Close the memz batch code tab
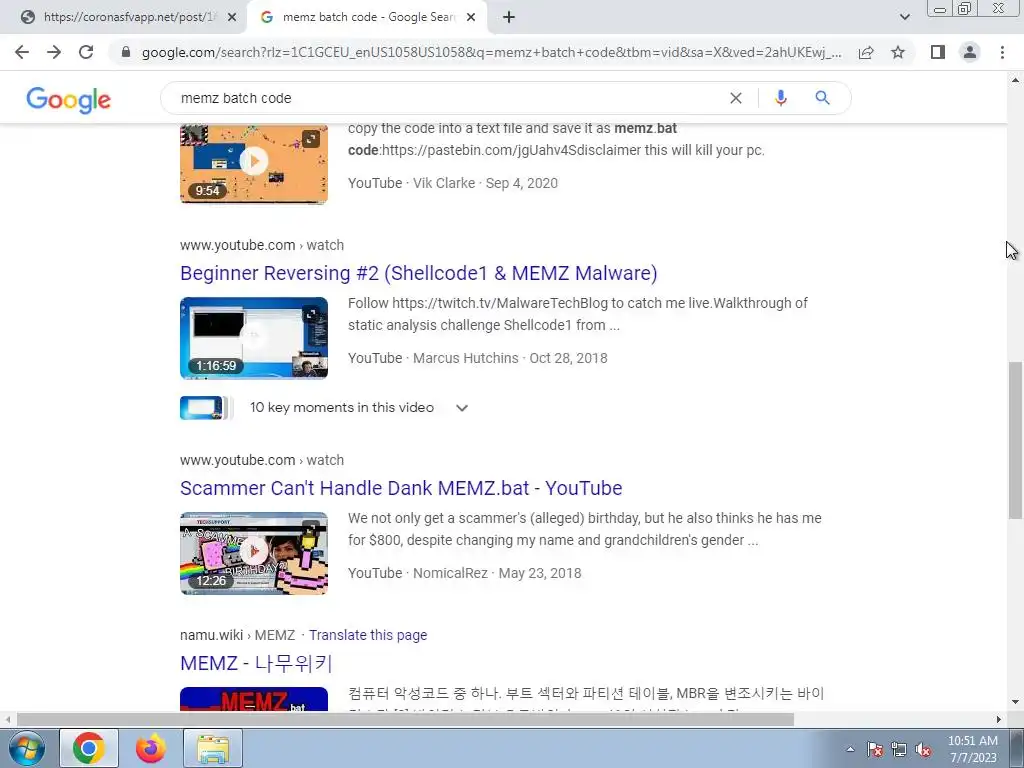The width and height of the screenshot is (1024, 768). [471, 18]
